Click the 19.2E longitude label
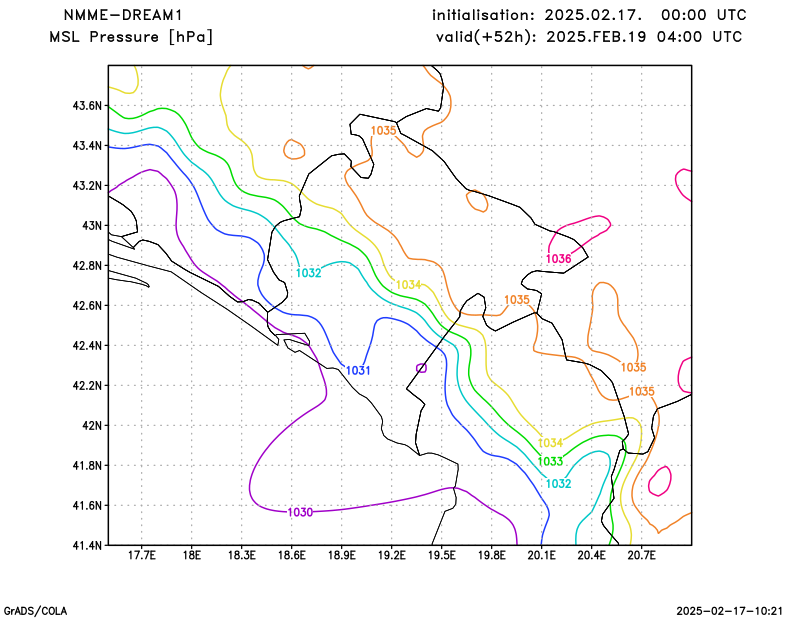The height and width of the screenshot is (618, 800). pos(391,555)
